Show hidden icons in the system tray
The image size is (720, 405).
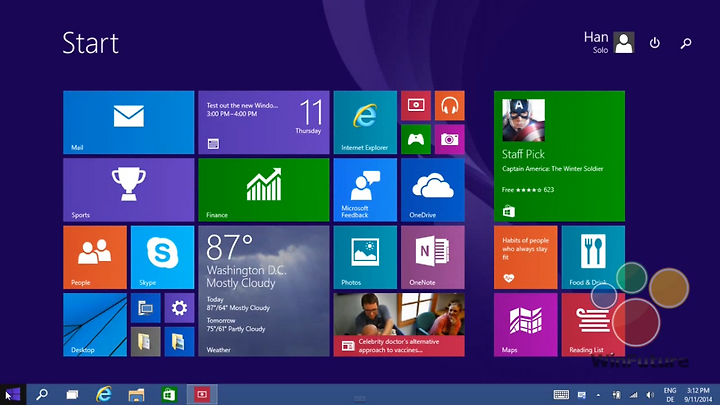(598, 395)
